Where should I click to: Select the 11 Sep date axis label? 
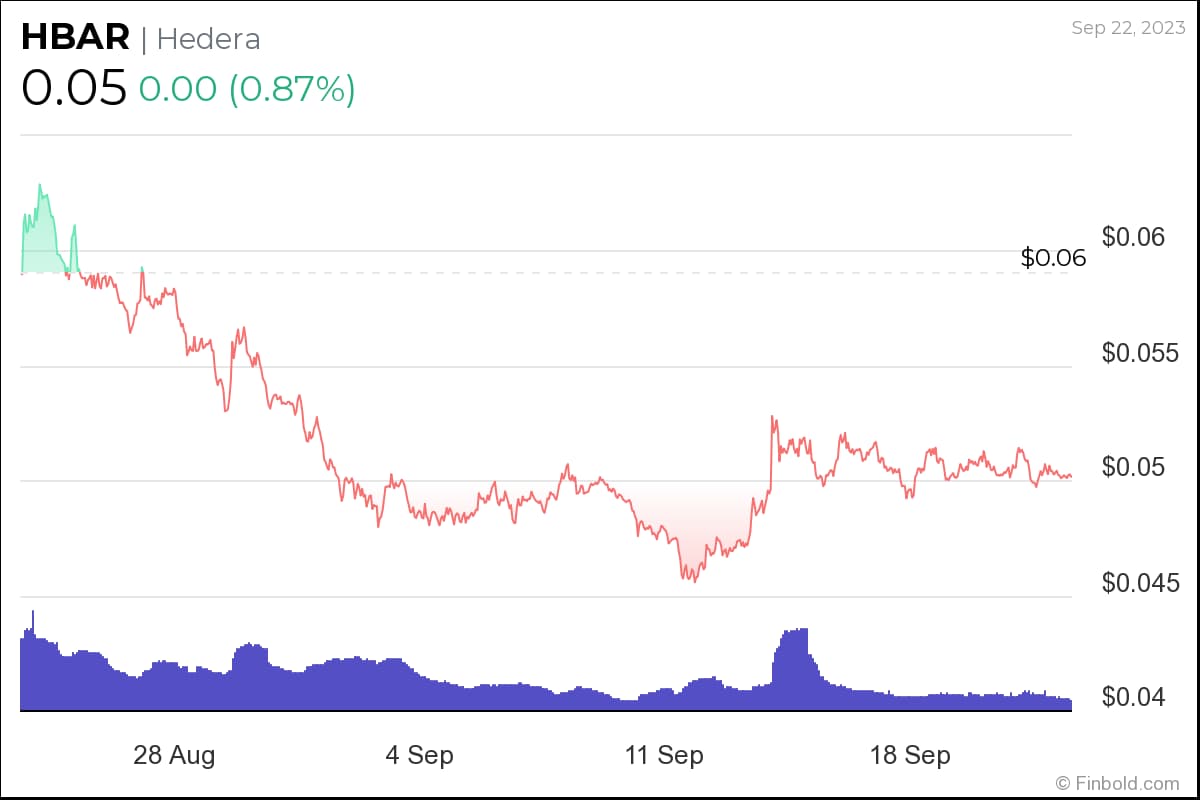[664, 755]
